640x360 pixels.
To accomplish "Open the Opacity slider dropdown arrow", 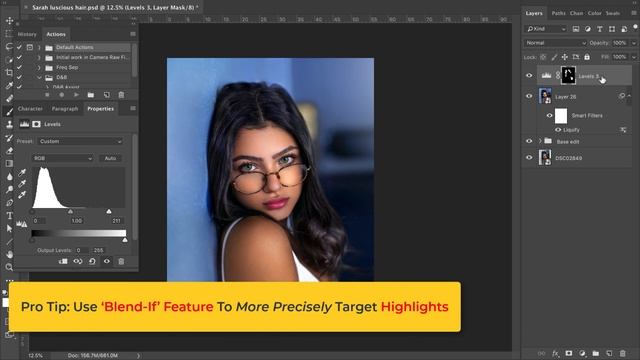I will pyautogui.click(x=634, y=43).
